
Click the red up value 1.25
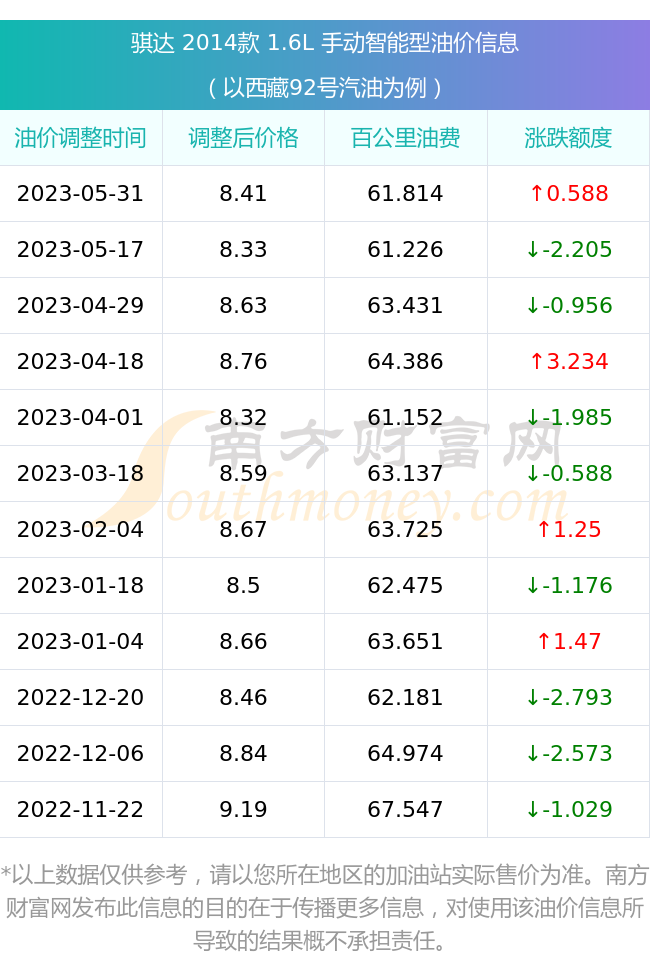tap(569, 529)
